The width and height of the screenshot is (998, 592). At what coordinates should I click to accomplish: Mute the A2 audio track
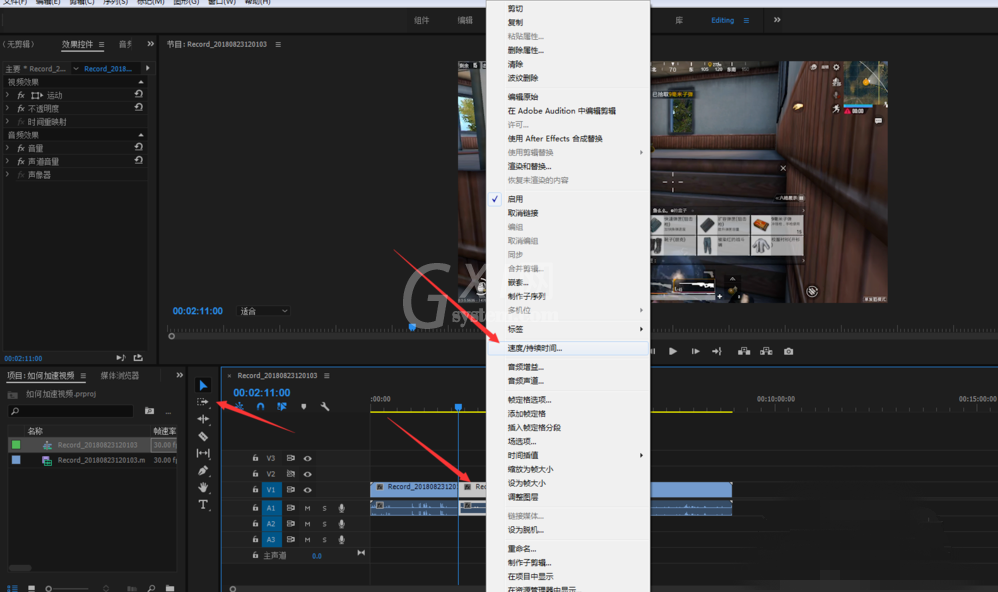pyautogui.click(x=307, y=524)
